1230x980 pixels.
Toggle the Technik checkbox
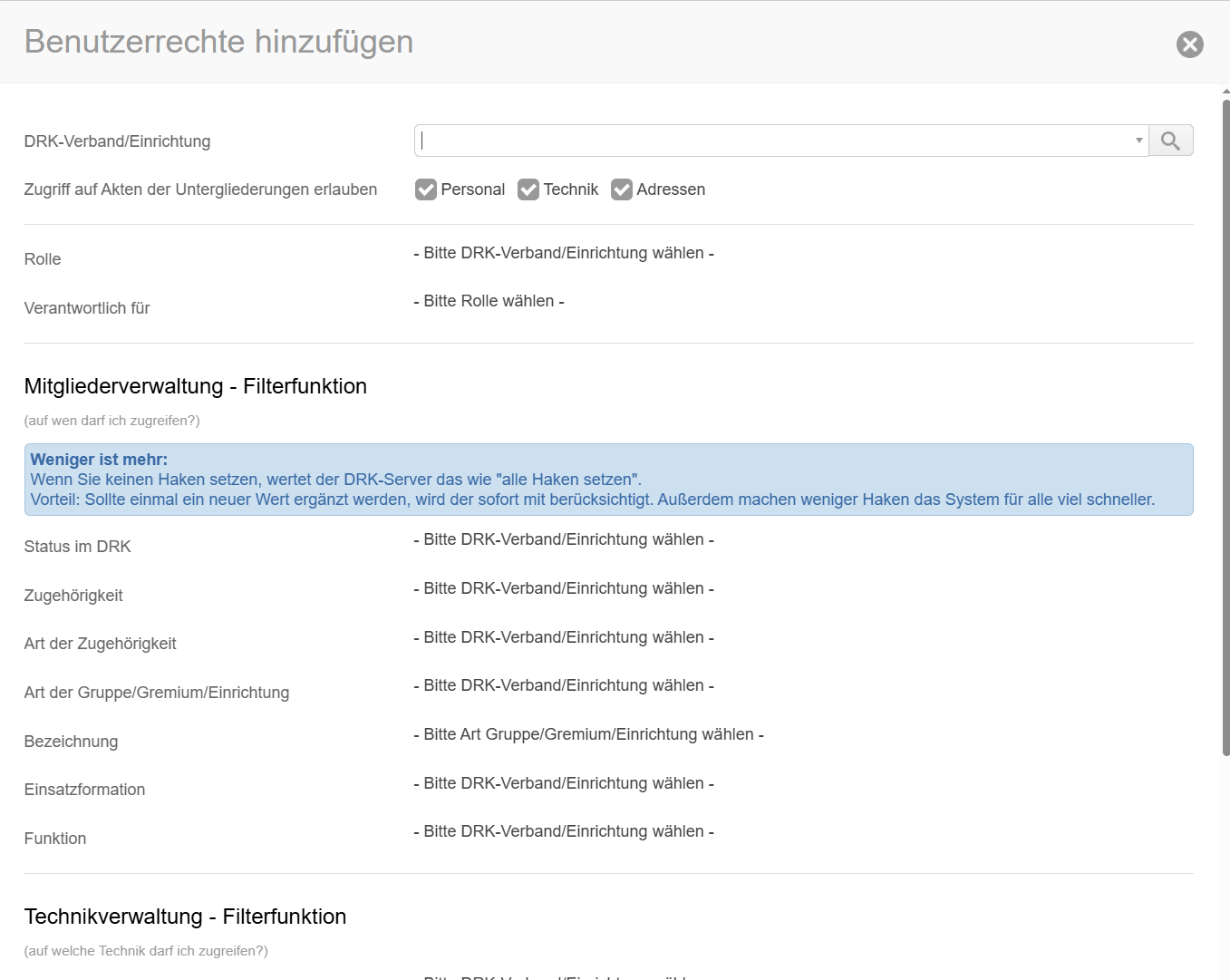point(528,189)
